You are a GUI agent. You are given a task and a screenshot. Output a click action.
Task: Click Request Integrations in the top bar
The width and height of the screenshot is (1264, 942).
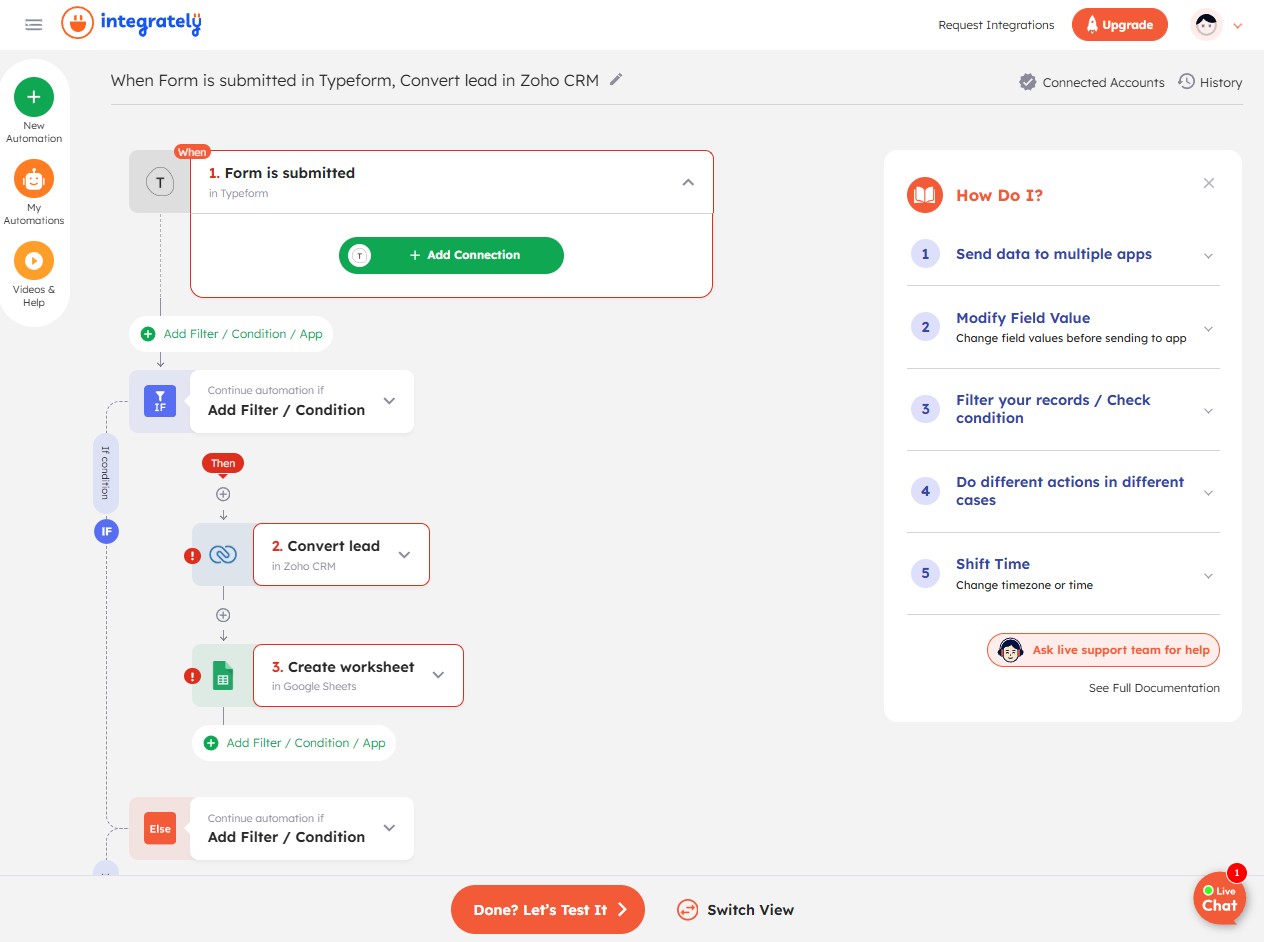tap(996, 25)
